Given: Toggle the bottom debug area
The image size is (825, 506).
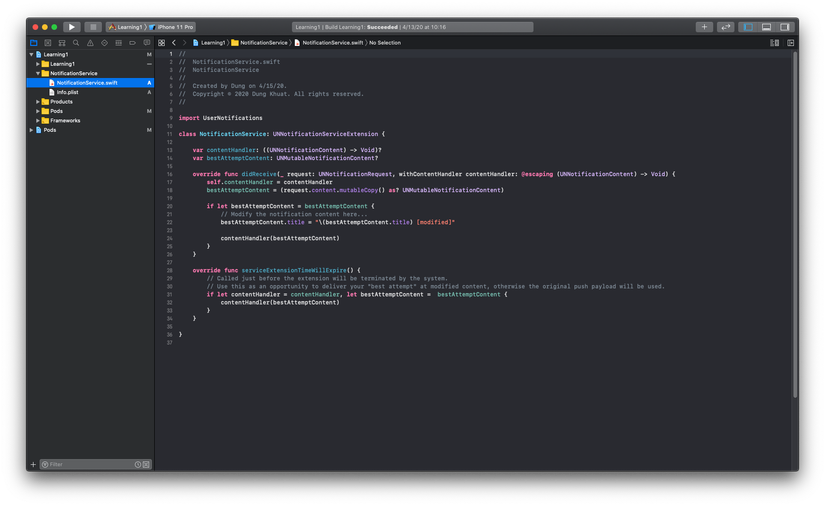Looking at the screenshot, I should 766,27.
